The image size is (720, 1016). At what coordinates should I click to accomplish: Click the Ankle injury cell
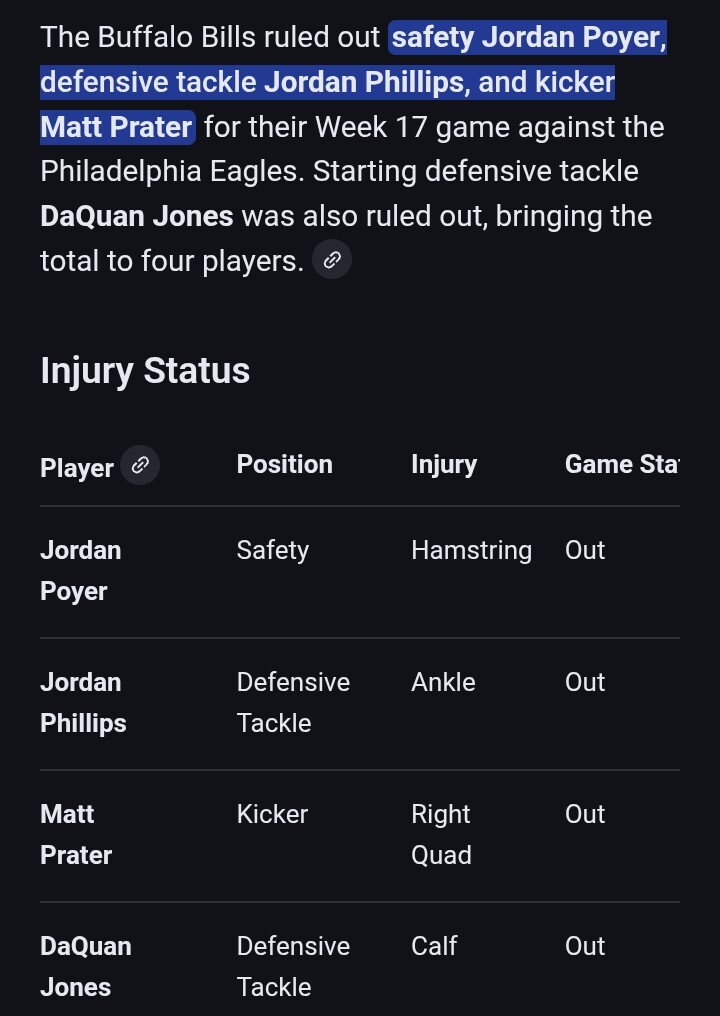[x=443, y=682]
